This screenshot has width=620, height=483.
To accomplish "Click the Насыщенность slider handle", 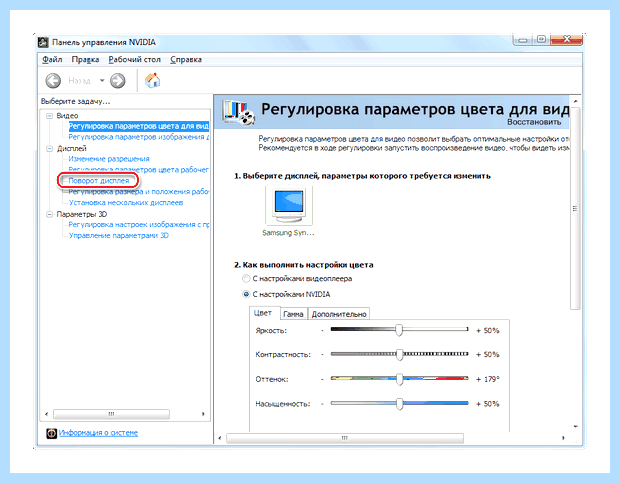I will tap(399, 404).
